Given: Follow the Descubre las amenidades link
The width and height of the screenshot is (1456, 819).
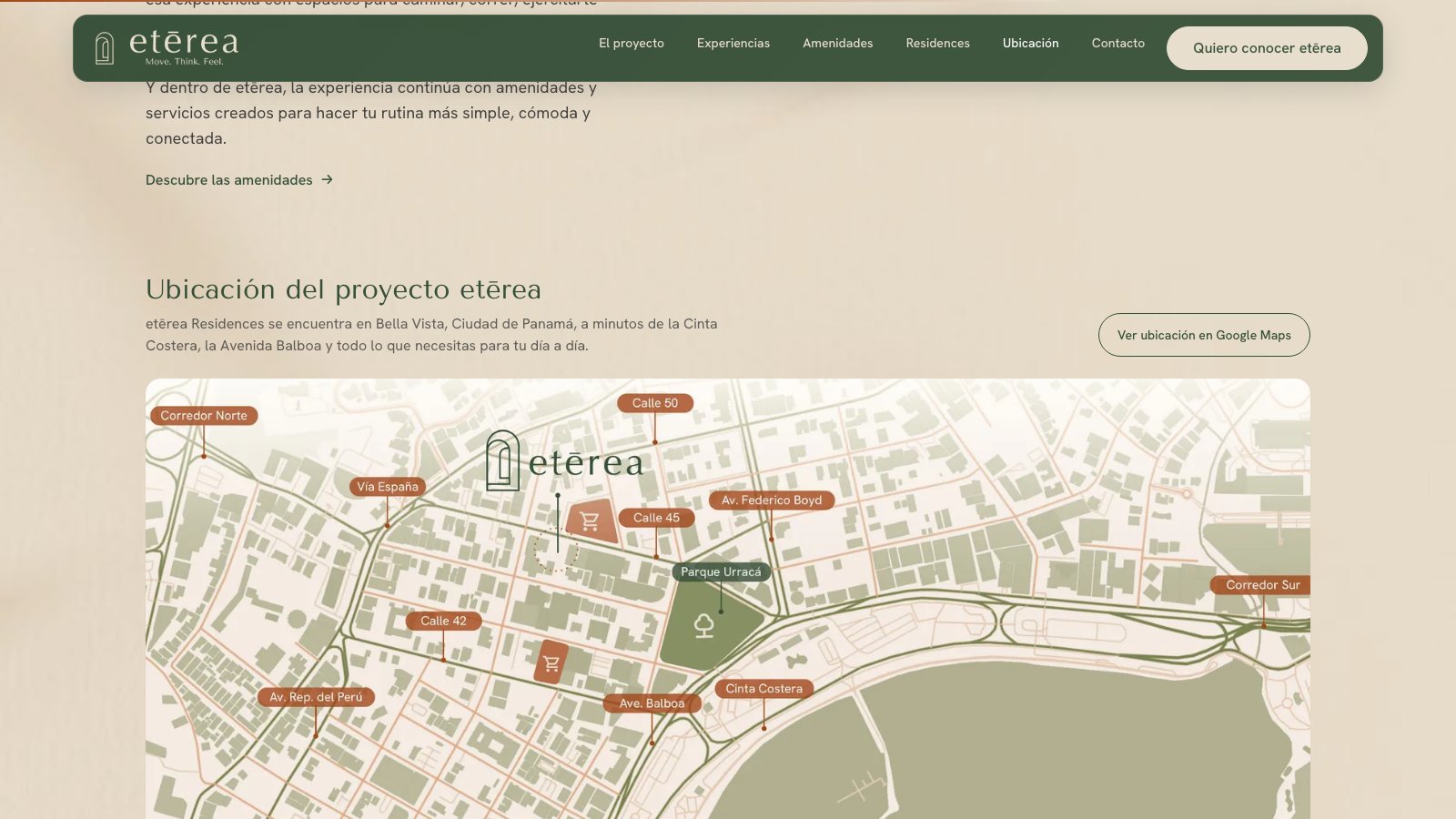Looking at the screenshot, I should point(239,180).
